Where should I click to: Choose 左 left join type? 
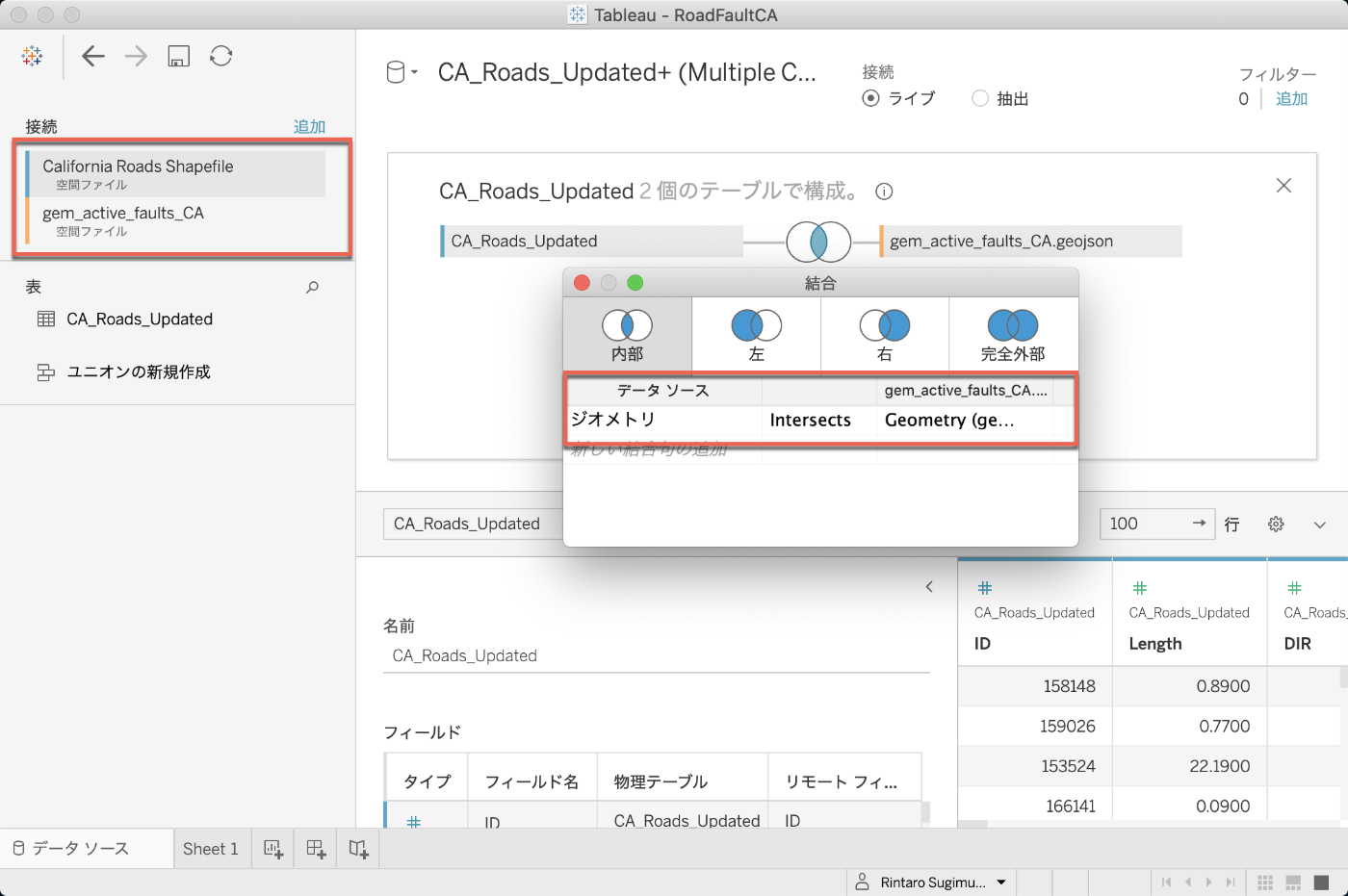[756, 334]
